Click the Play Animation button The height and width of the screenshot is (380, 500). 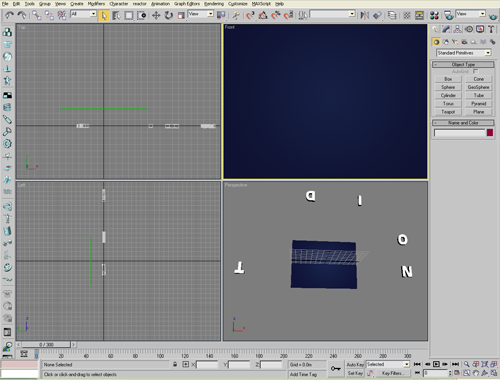coord(436,364)
